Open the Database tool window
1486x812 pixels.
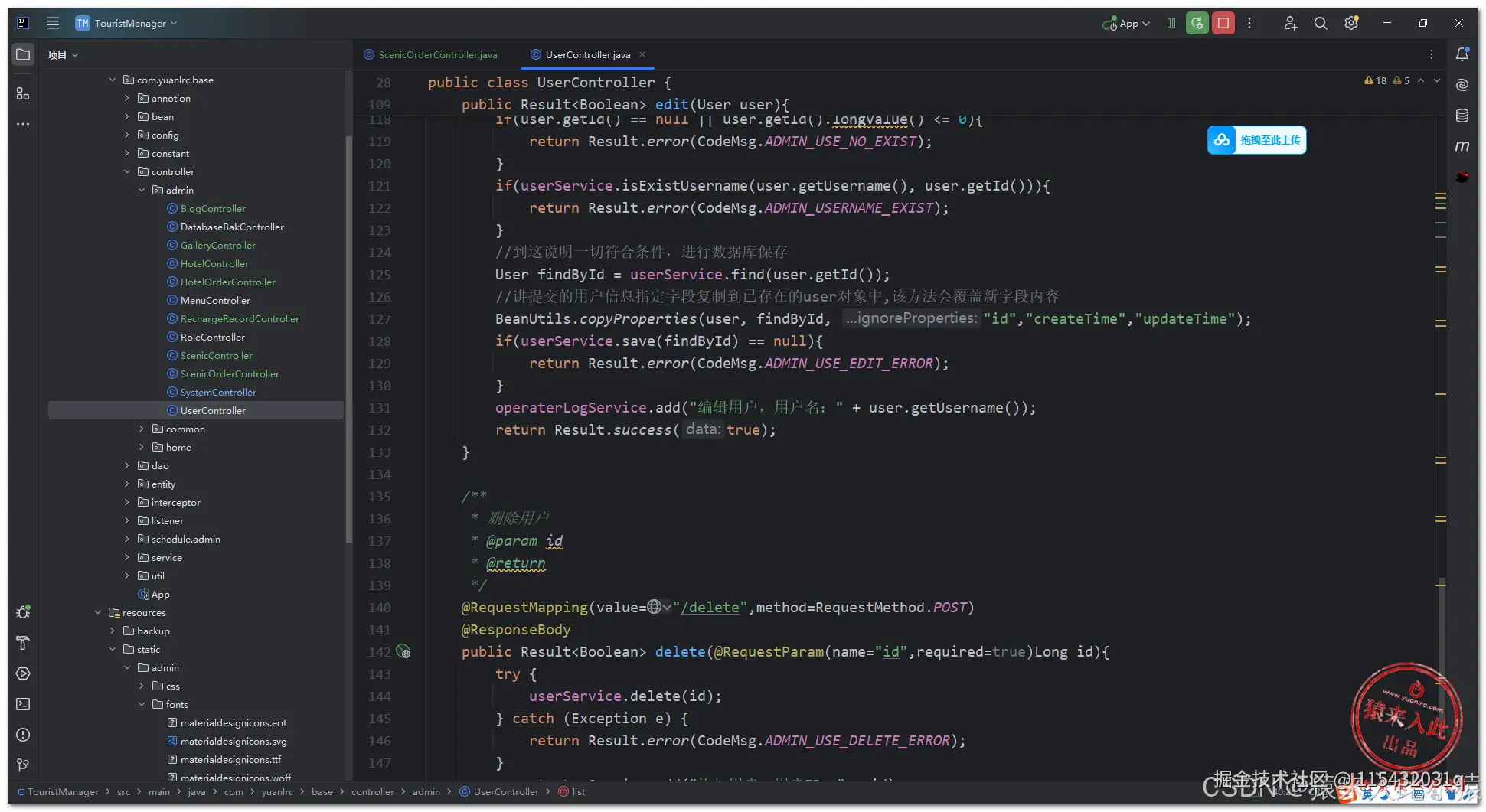(x=1462, y=116)
